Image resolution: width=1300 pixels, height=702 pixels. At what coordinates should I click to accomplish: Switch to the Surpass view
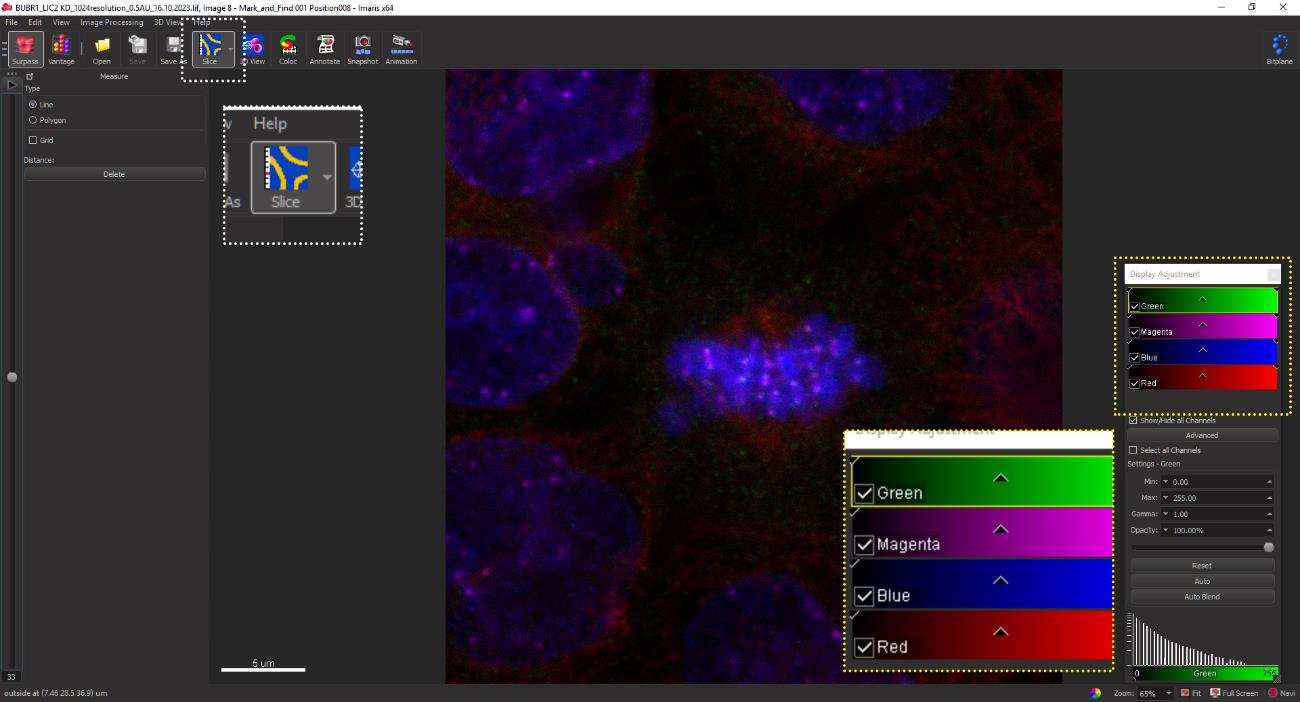click(26, 49)
